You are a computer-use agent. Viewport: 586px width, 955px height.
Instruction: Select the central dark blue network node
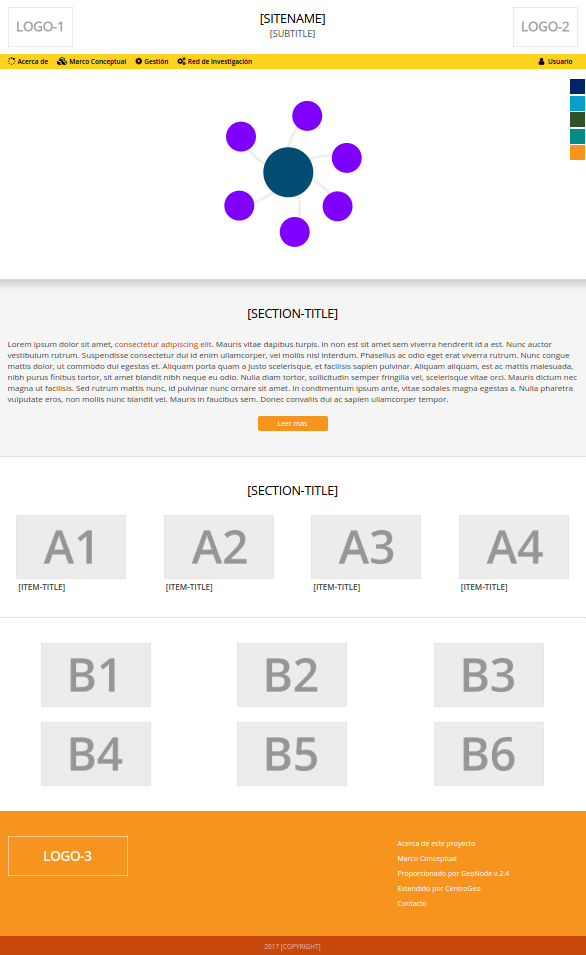point(288,172)
